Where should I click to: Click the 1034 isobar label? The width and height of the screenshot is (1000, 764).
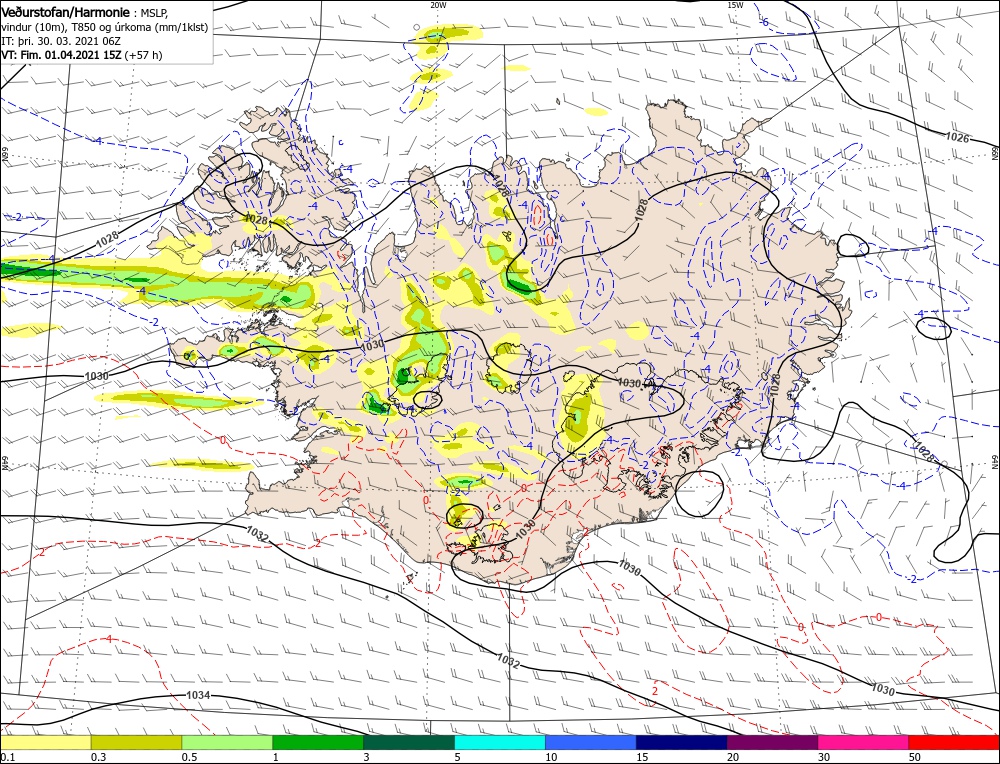[x=198, y=695]
